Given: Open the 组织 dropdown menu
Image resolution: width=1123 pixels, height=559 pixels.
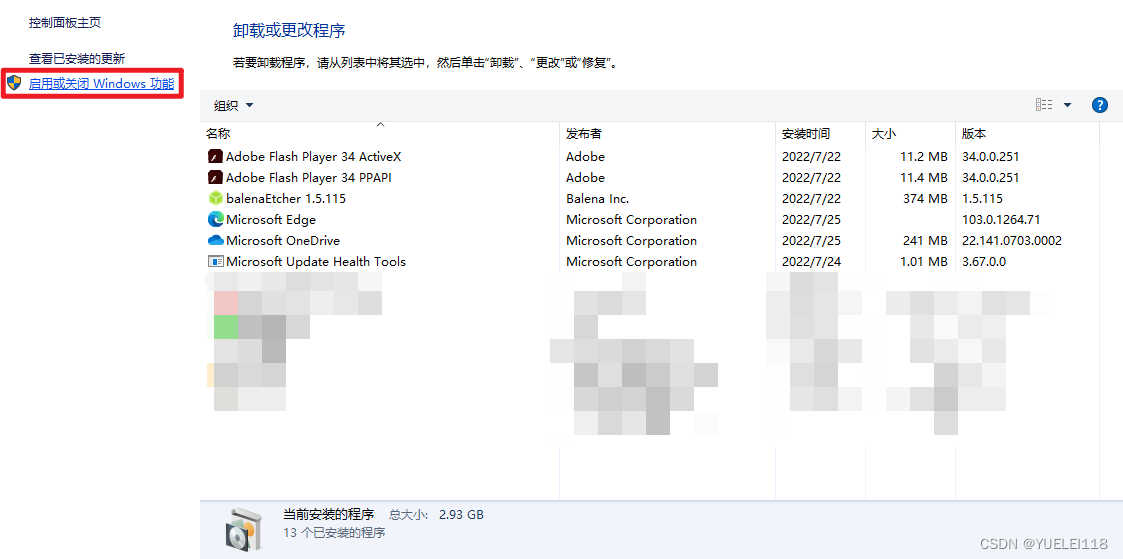Looking at the screenshot, I should pos(233,106).
